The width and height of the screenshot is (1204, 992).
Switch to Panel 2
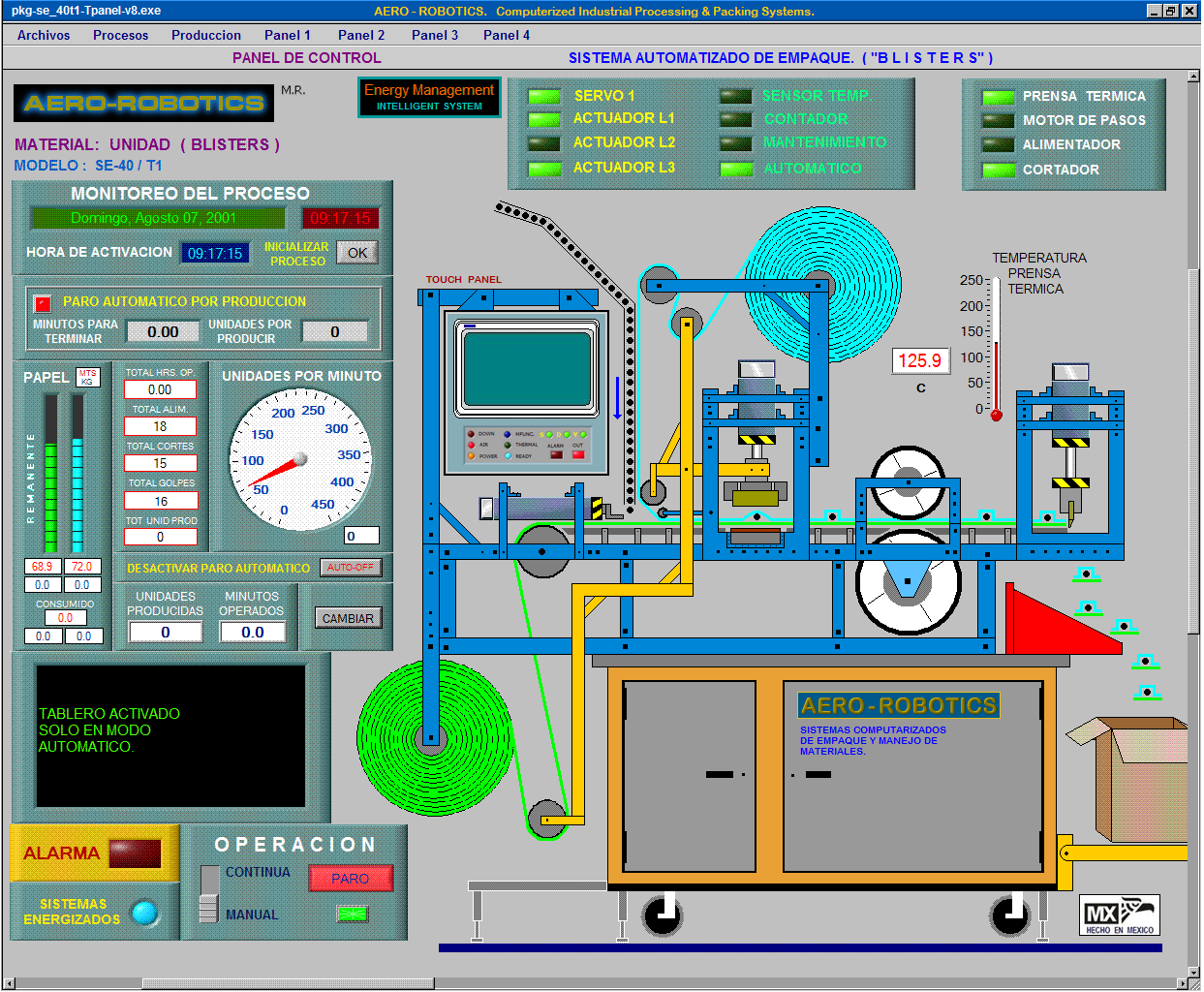pos(361,35)
